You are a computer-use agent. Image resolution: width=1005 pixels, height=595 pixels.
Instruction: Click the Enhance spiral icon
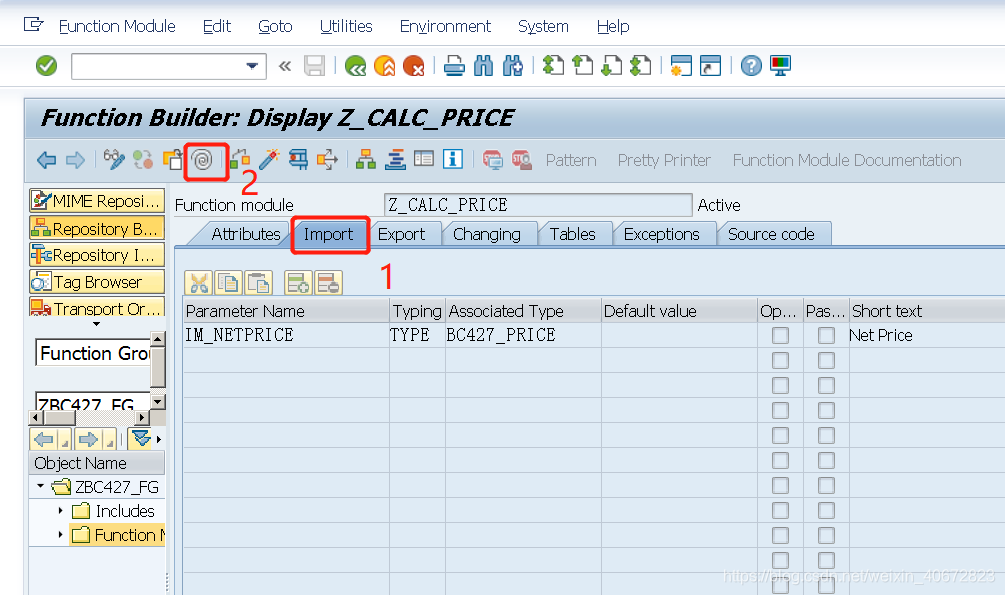click(x=203, y=160)
